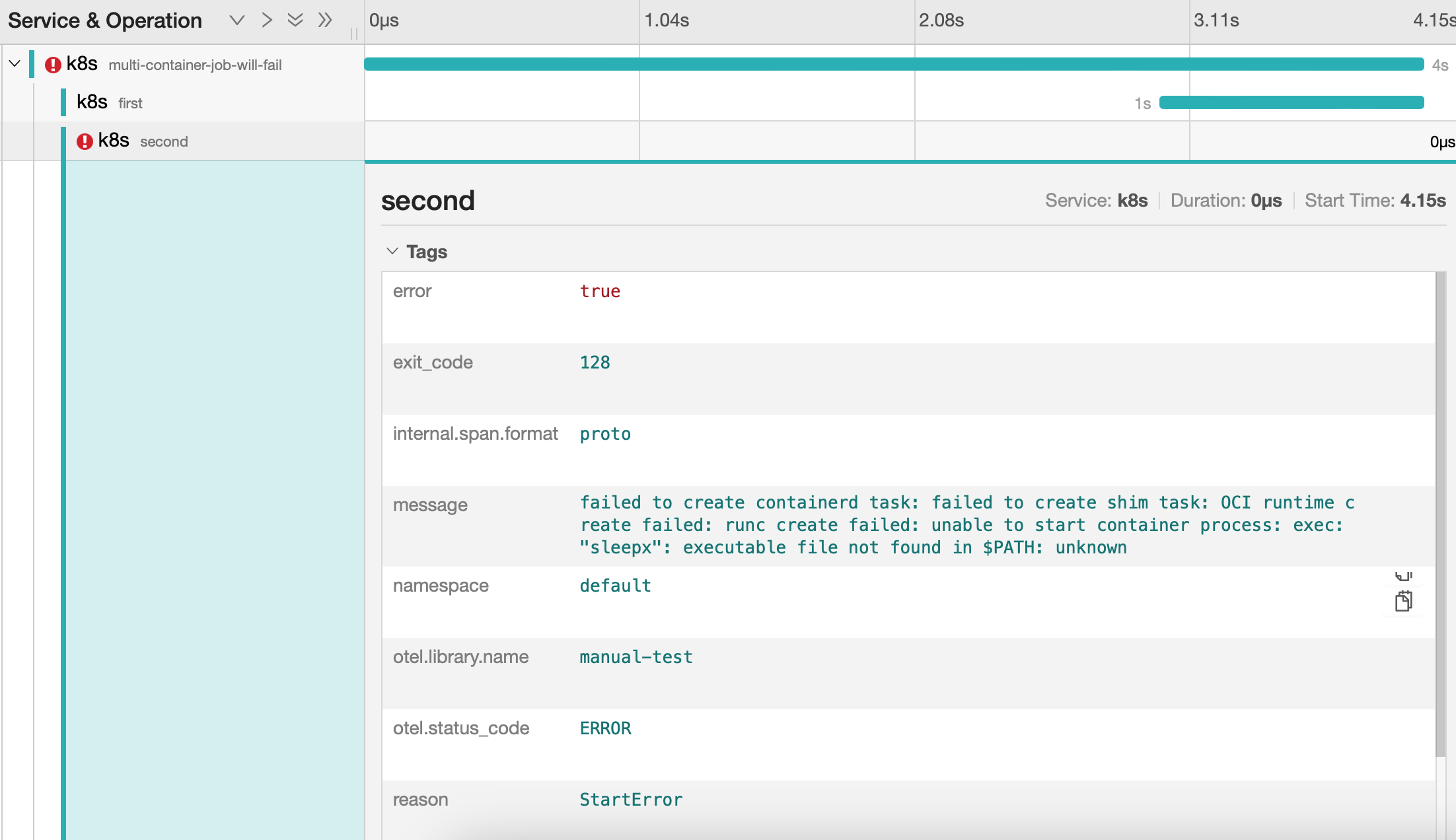Click the reason value StartError
The height and width of the screenshot is (840, 1456).
click(x=631, y=800)
